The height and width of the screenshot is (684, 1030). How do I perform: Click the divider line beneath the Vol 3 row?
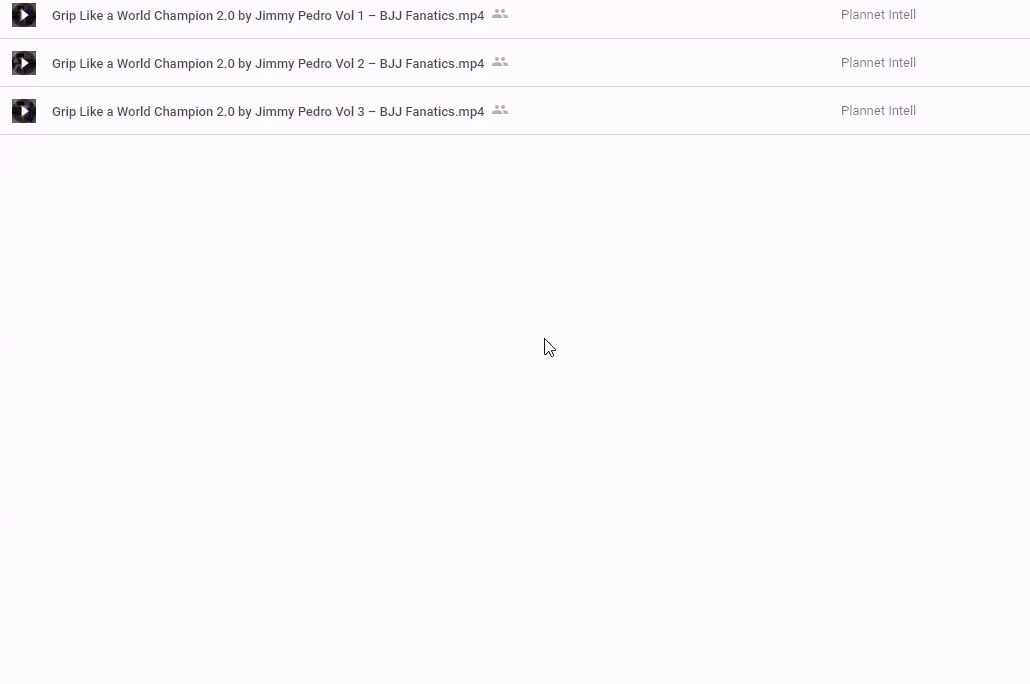pos(515,134)
